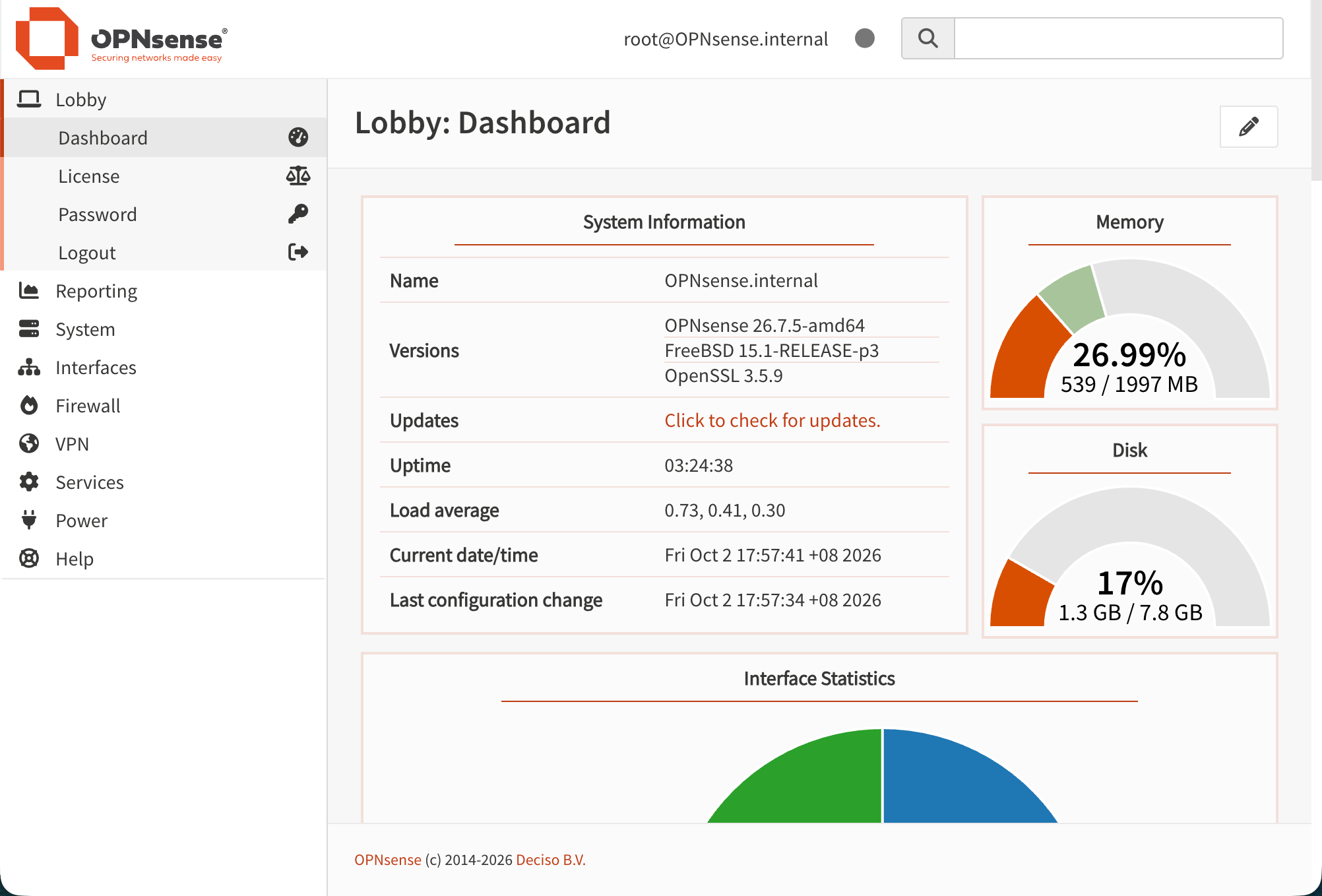
Task: Click to check for updates link
Action: pyautogui.click(x=772, y=420)
